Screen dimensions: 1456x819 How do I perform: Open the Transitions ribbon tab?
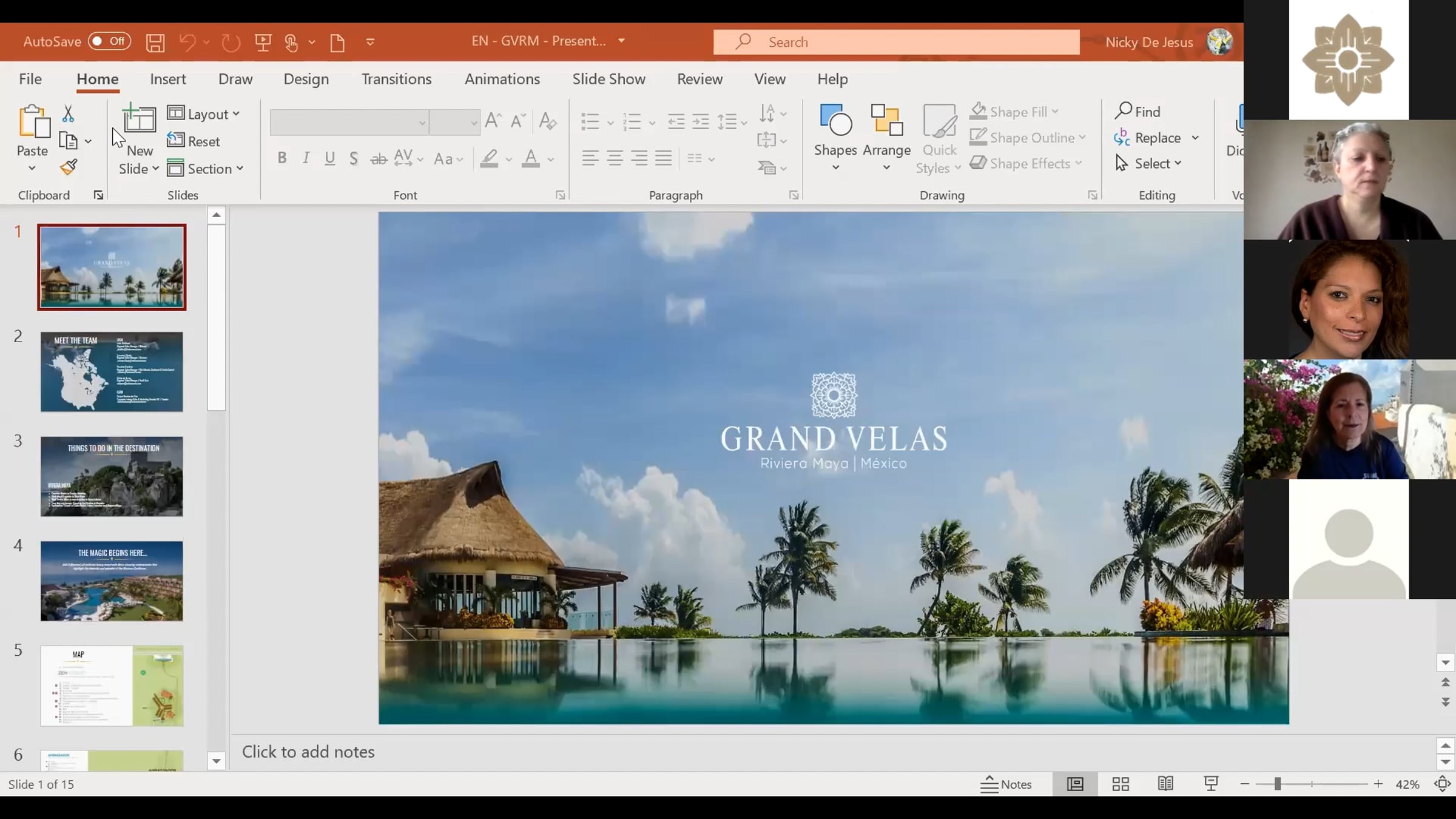396,79
